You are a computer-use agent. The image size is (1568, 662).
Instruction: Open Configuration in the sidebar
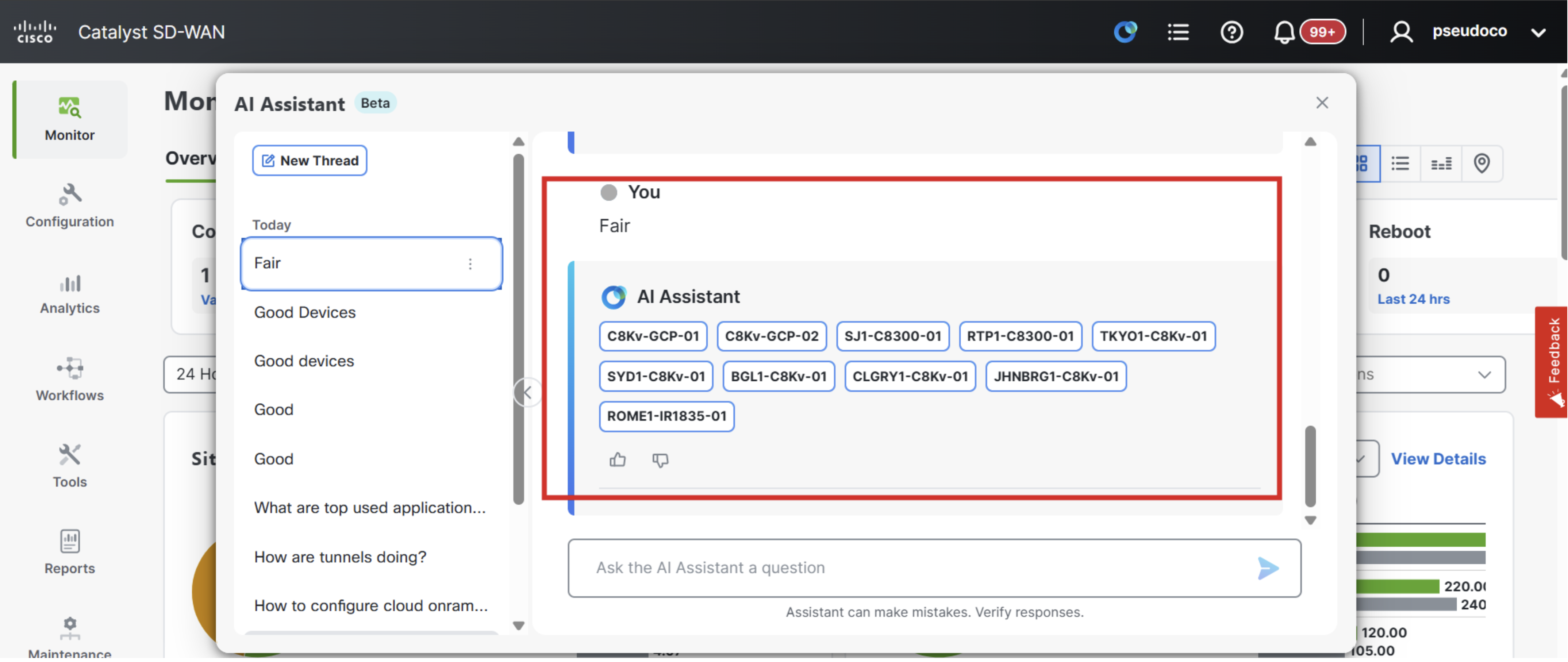click(69, 206)
